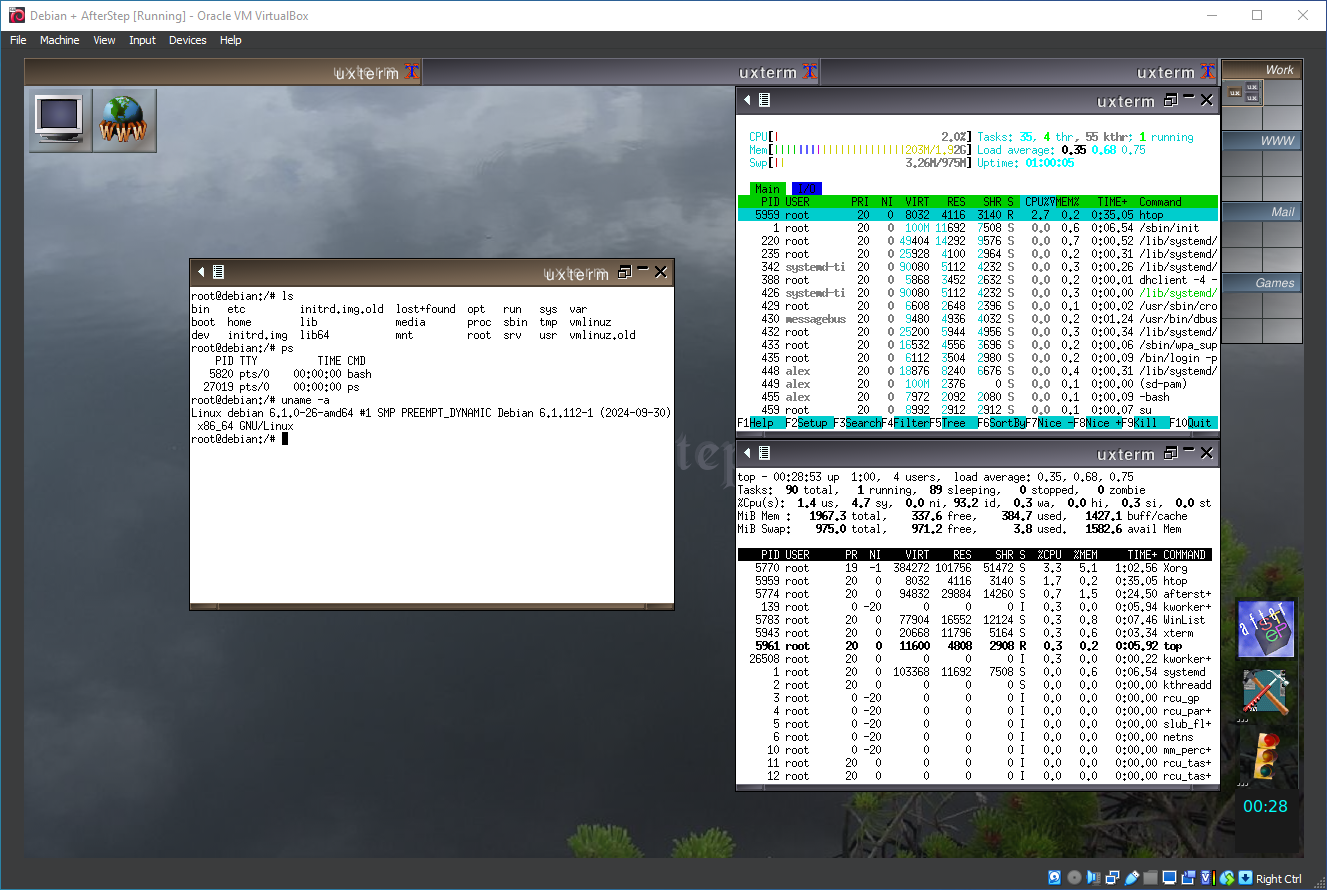Viewport: 1327px width, 890px height.
Task: Click the USB device status bar icon
Action: coord(1132,878)
